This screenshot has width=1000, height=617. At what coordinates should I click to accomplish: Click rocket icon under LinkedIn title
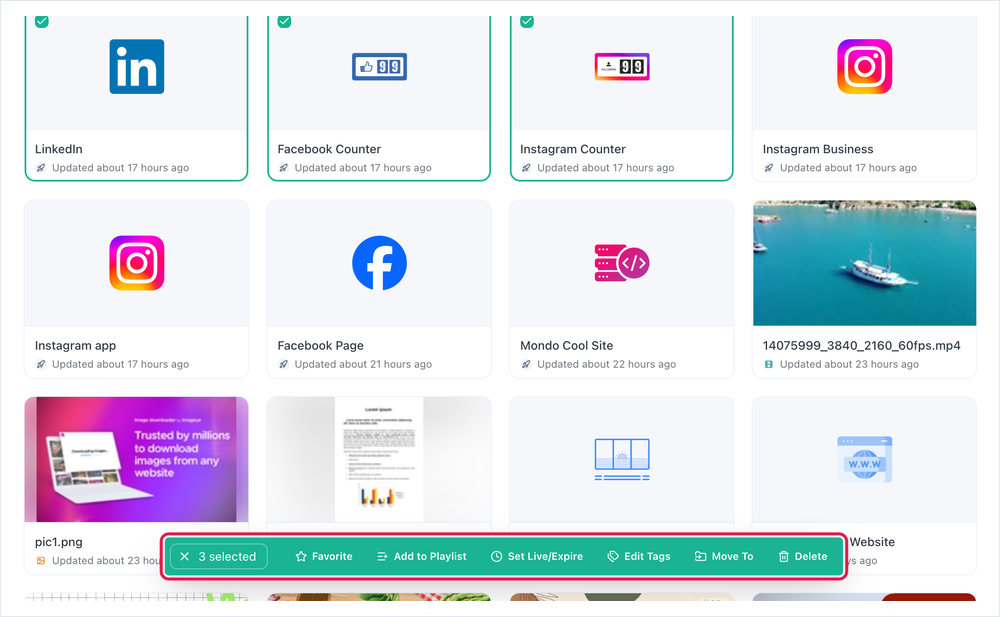click(x=41, y=168)
